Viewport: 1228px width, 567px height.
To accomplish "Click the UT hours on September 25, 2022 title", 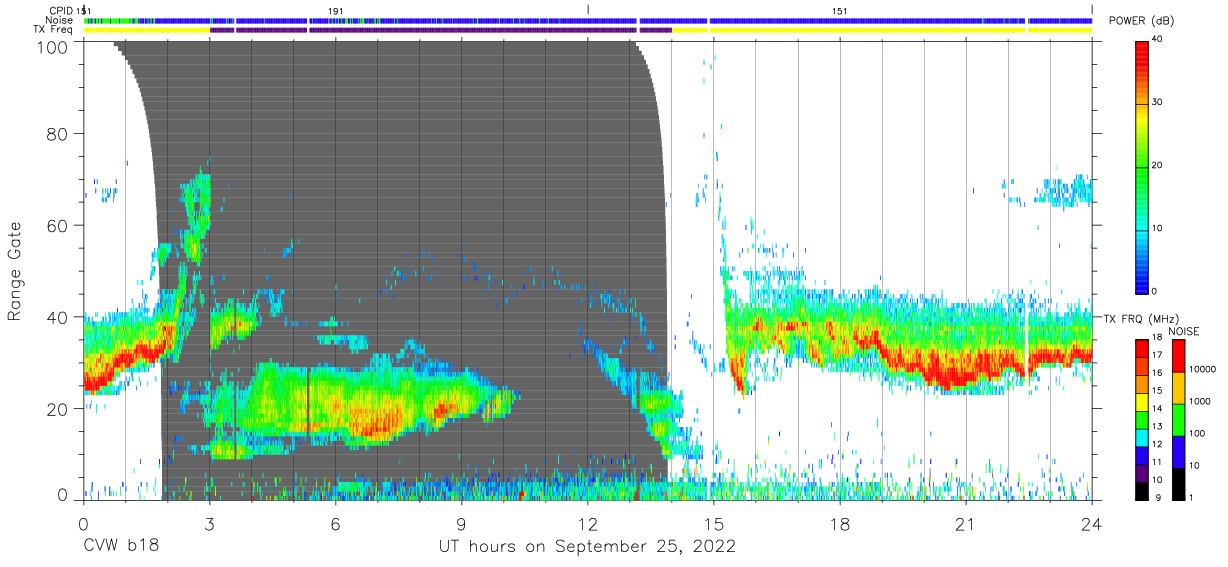I will pos(587,546).
